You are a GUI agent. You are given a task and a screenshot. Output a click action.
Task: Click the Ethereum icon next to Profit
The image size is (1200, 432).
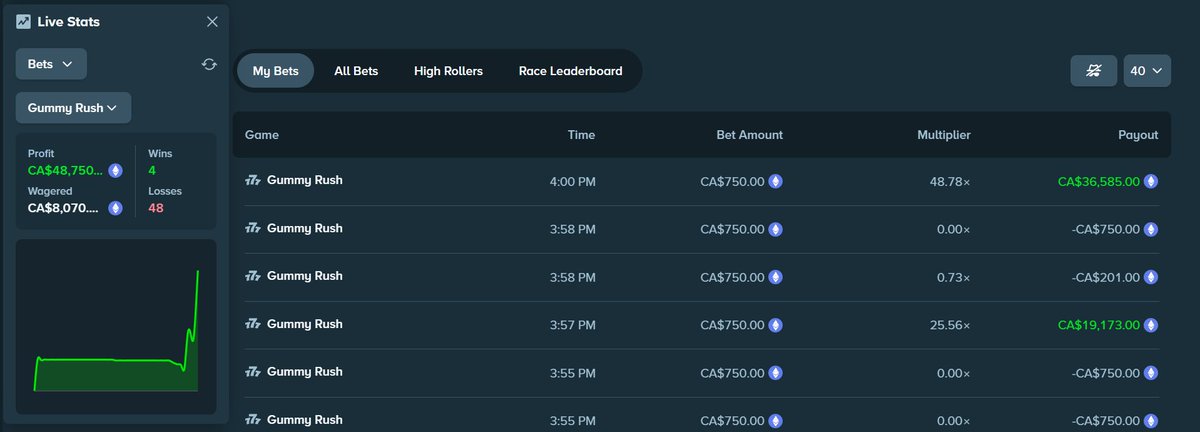115,170
